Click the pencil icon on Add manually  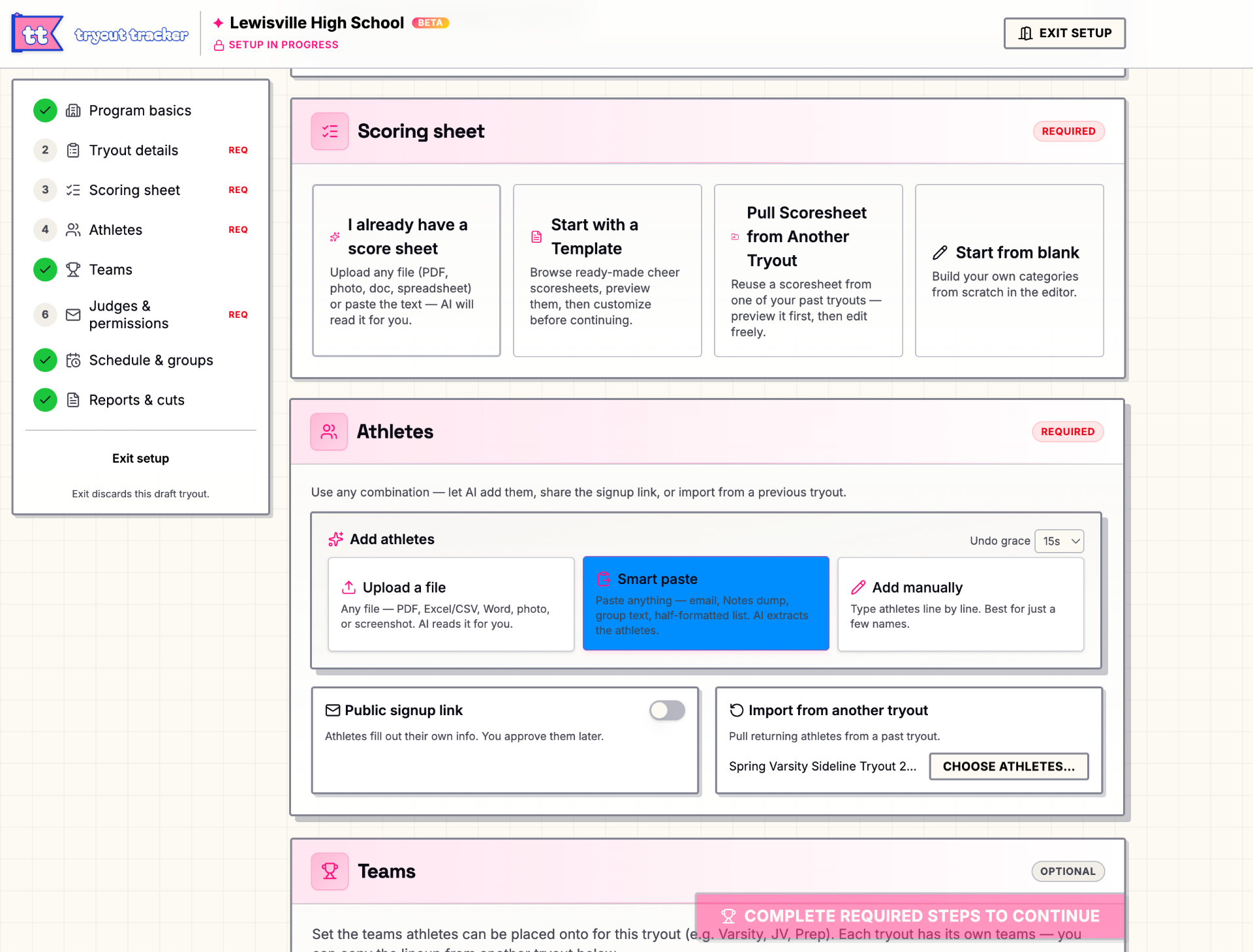(858, 587)
